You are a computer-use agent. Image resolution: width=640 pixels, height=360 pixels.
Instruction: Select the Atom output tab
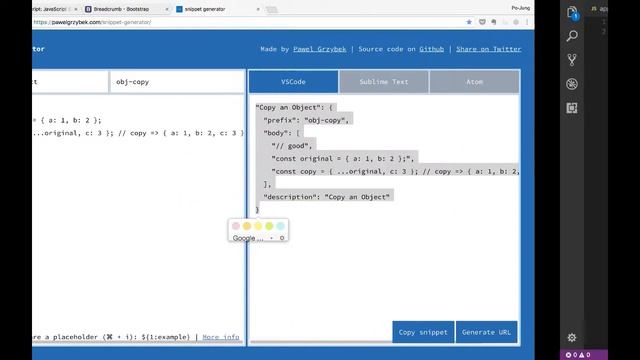[x=474, y=82]
